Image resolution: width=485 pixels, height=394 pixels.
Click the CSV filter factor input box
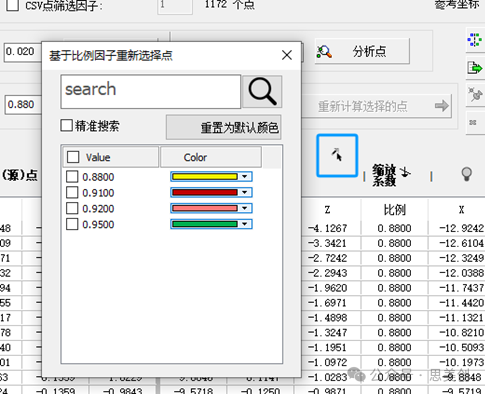coord(175,6)
